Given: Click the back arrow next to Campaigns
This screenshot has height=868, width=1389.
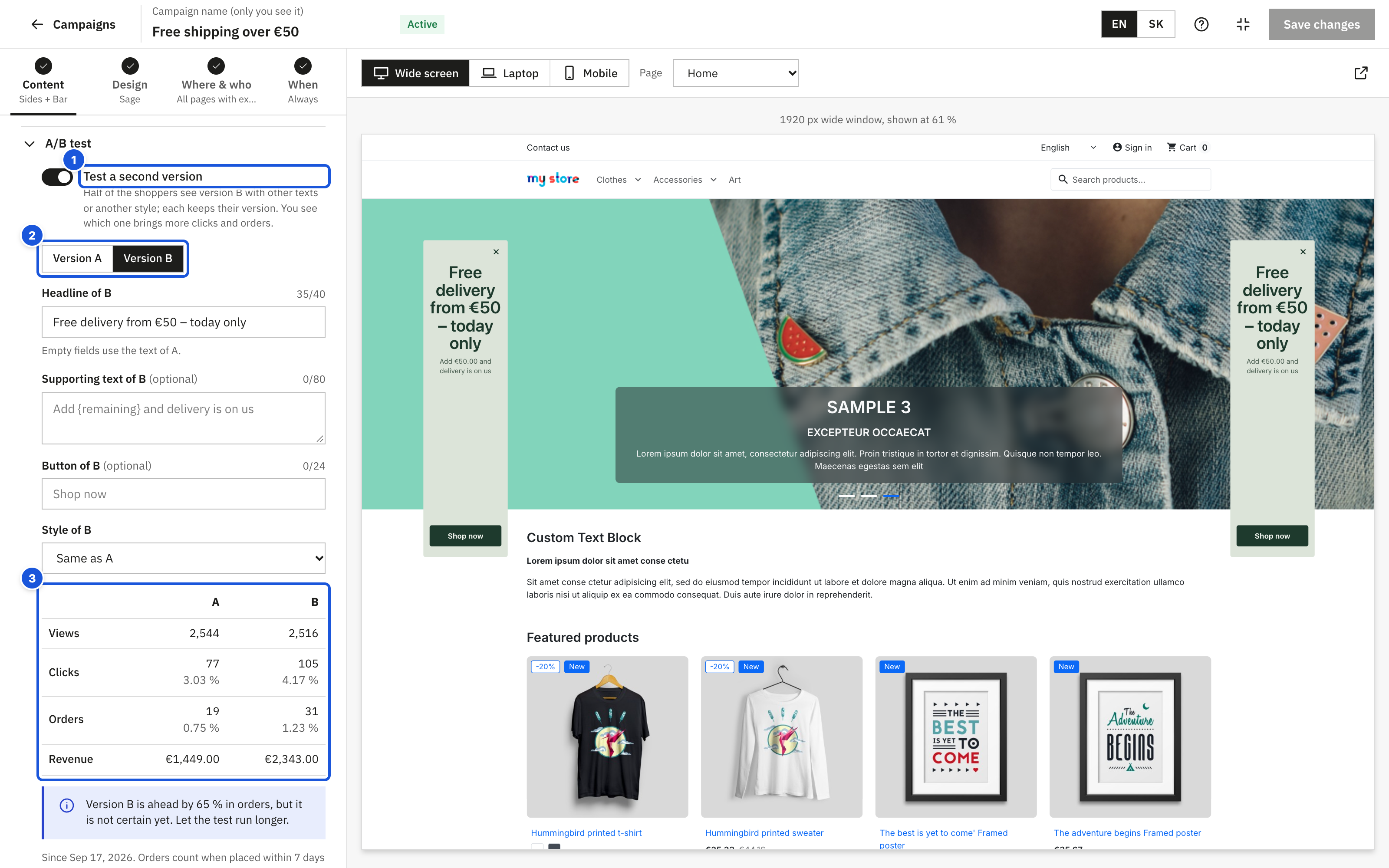Looking at the screenshot, I should click(37, 24).
